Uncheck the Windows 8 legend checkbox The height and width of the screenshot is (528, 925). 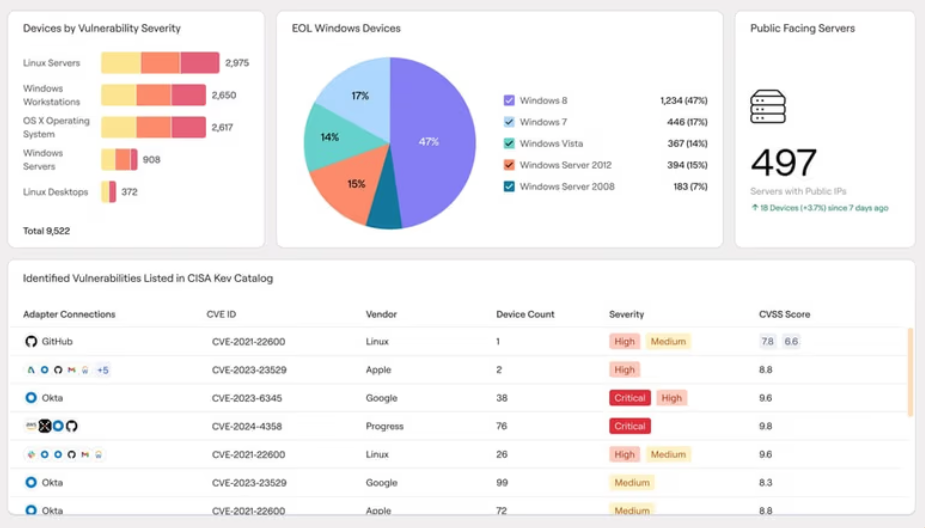[509, 101]
